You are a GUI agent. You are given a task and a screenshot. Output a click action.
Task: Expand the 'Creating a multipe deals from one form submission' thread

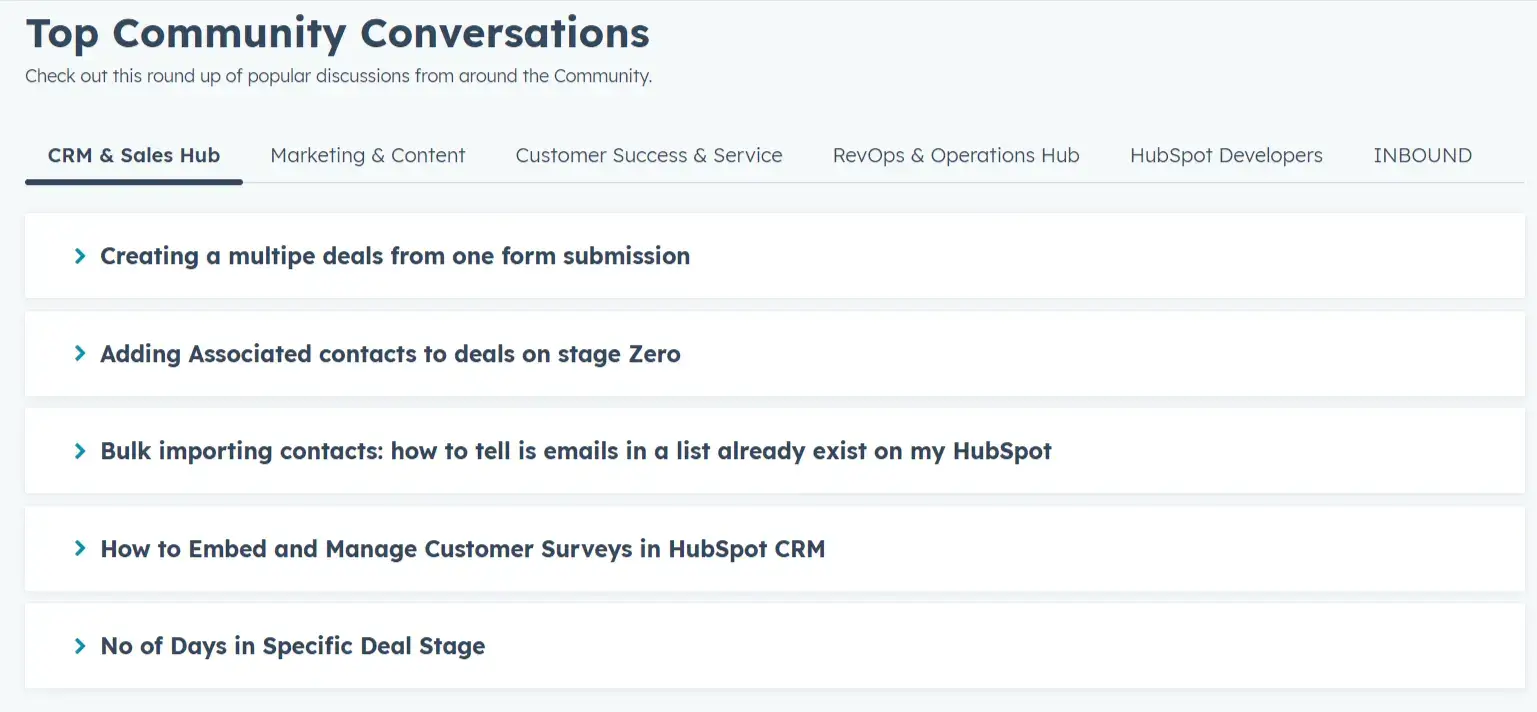(x=394, y=256)
